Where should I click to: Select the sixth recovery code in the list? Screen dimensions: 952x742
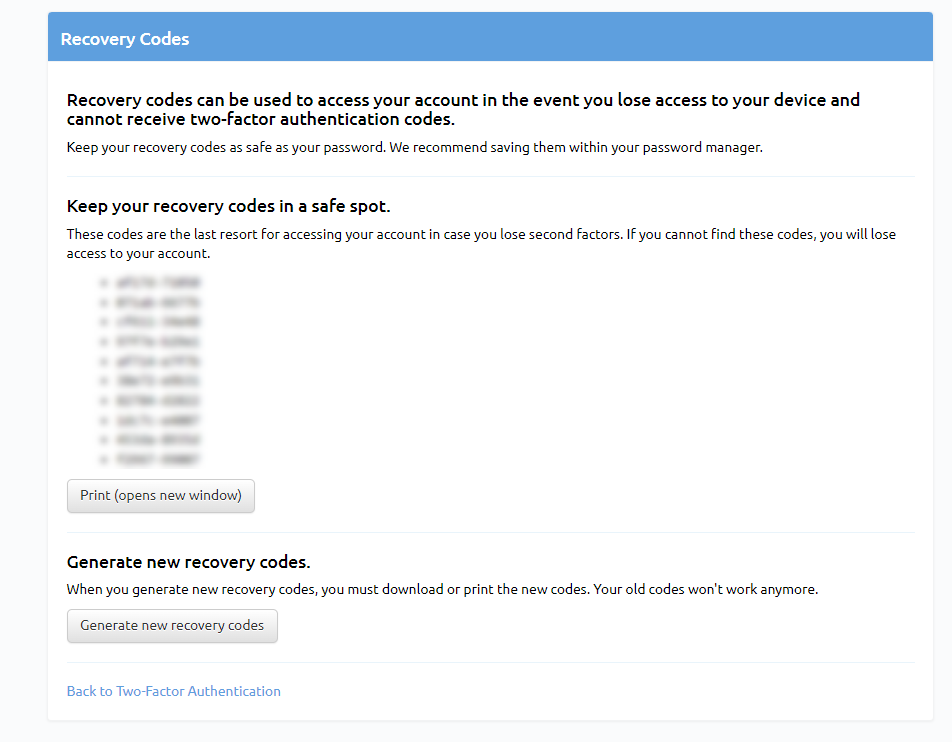[x=158, y=381]
